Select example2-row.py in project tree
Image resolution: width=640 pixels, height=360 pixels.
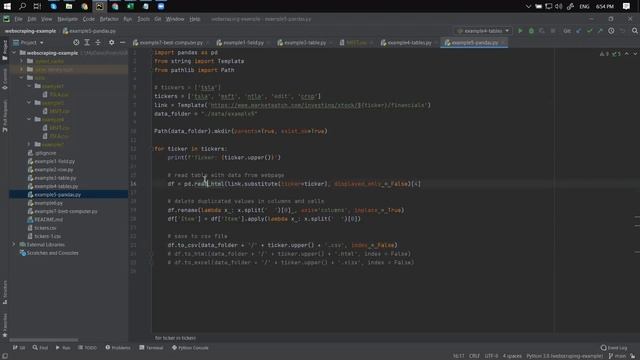53,169
